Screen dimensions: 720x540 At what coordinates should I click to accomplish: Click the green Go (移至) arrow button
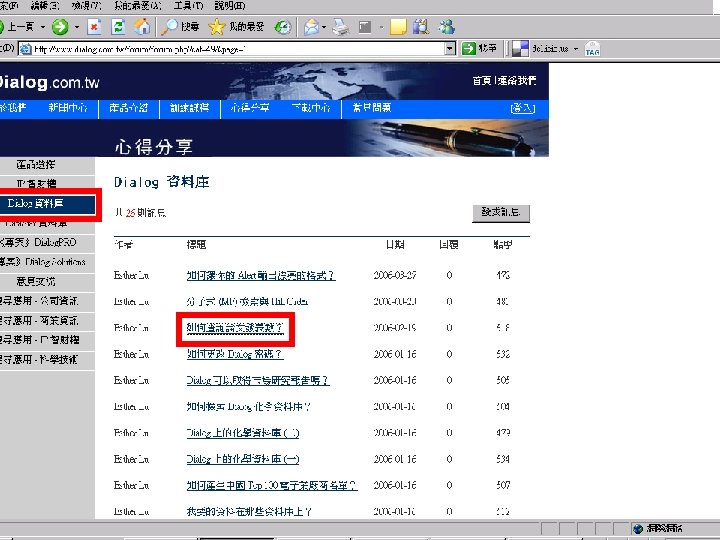pos(479,48)
